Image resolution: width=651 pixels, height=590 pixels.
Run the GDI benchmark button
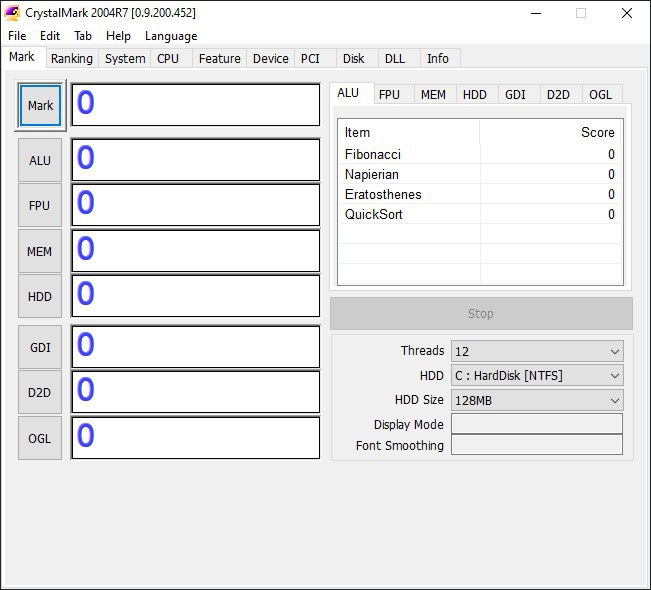pos(40,347)
